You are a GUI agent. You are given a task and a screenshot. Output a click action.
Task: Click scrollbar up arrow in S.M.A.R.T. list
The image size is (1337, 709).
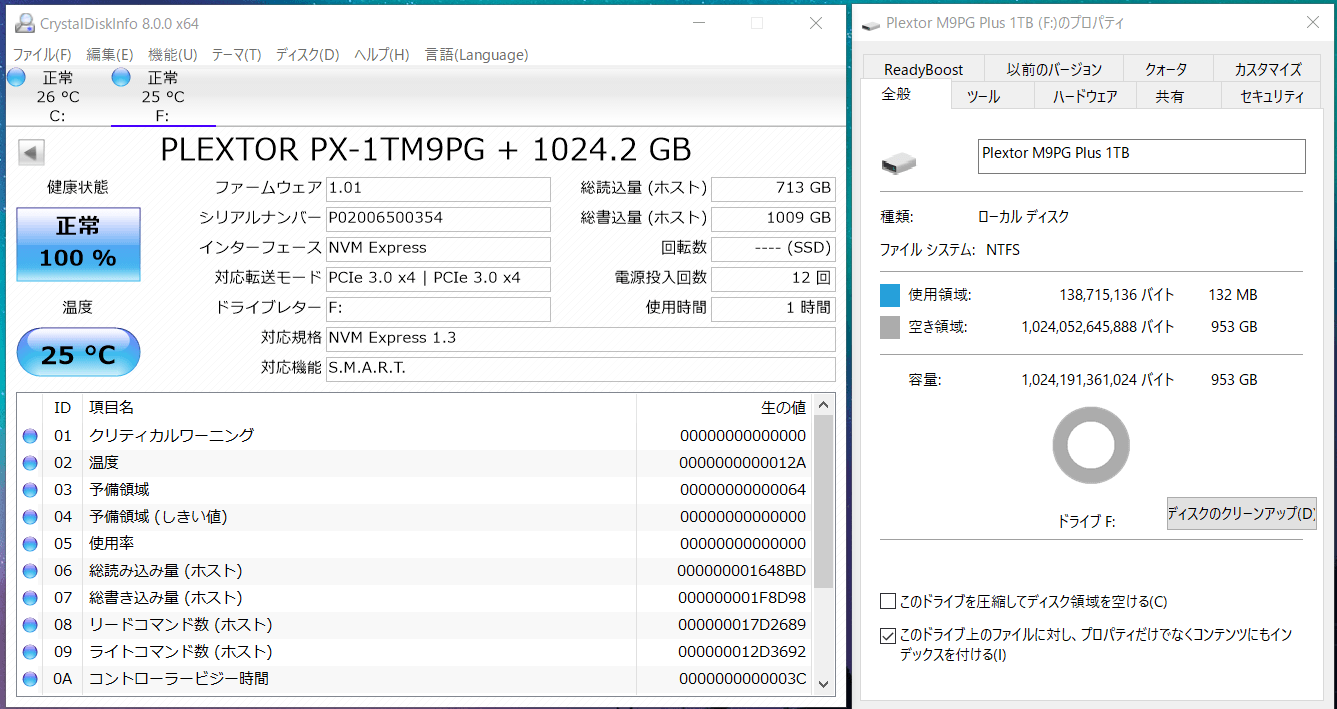(x=824, y=405)
